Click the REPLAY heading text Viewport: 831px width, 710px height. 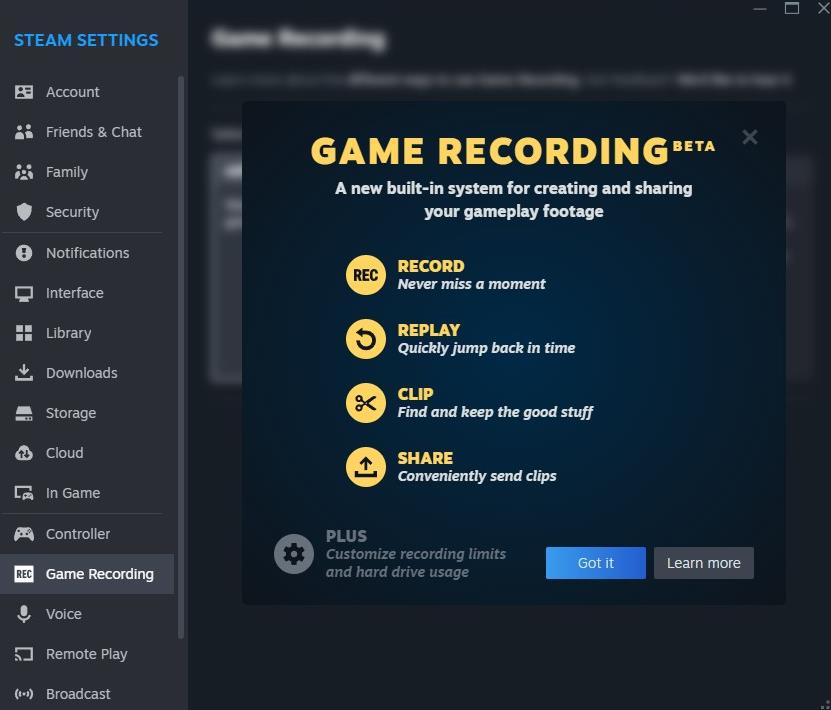coord(429,331)
